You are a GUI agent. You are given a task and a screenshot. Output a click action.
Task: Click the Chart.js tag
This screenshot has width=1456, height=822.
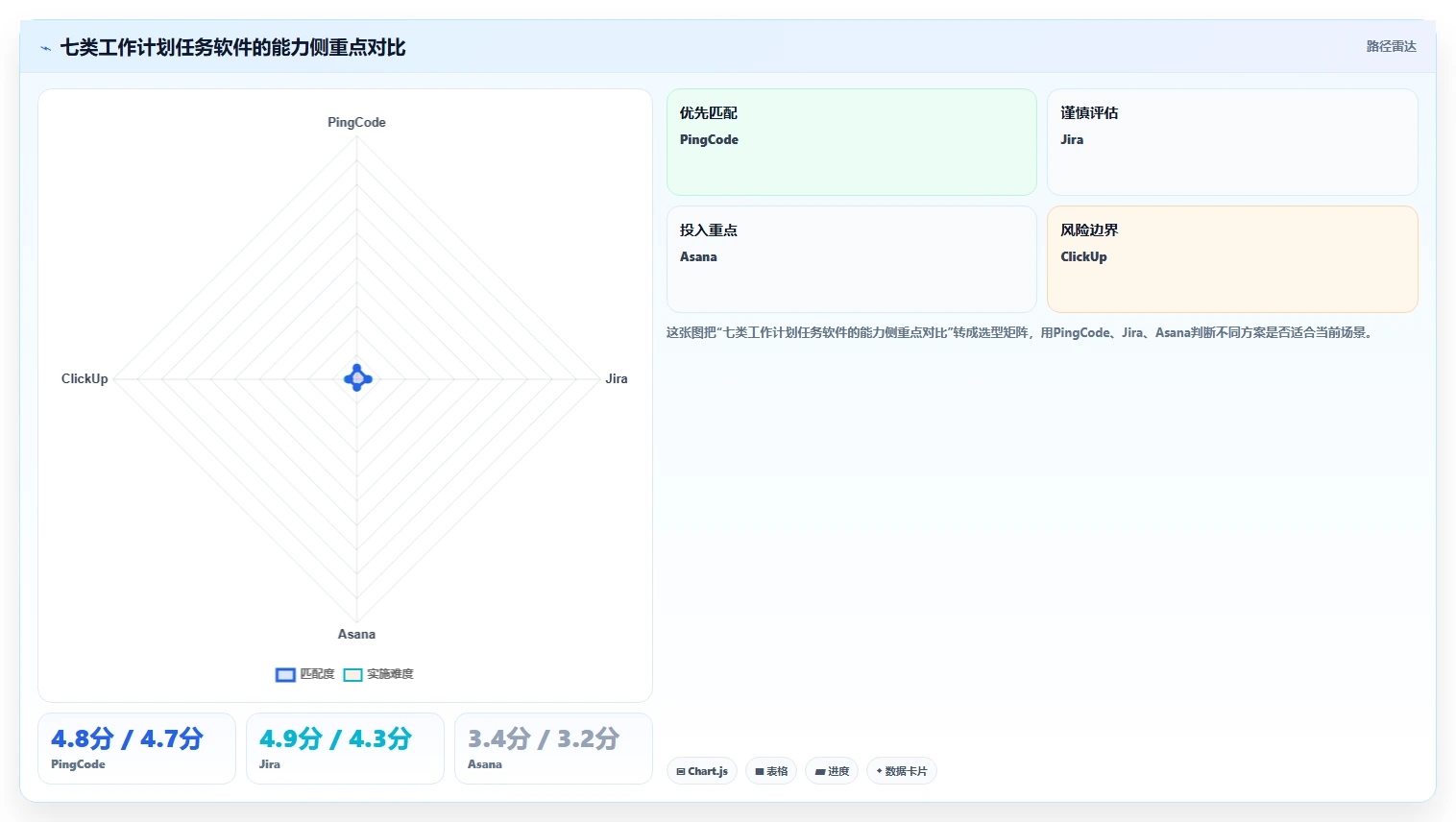pos(702,771)
